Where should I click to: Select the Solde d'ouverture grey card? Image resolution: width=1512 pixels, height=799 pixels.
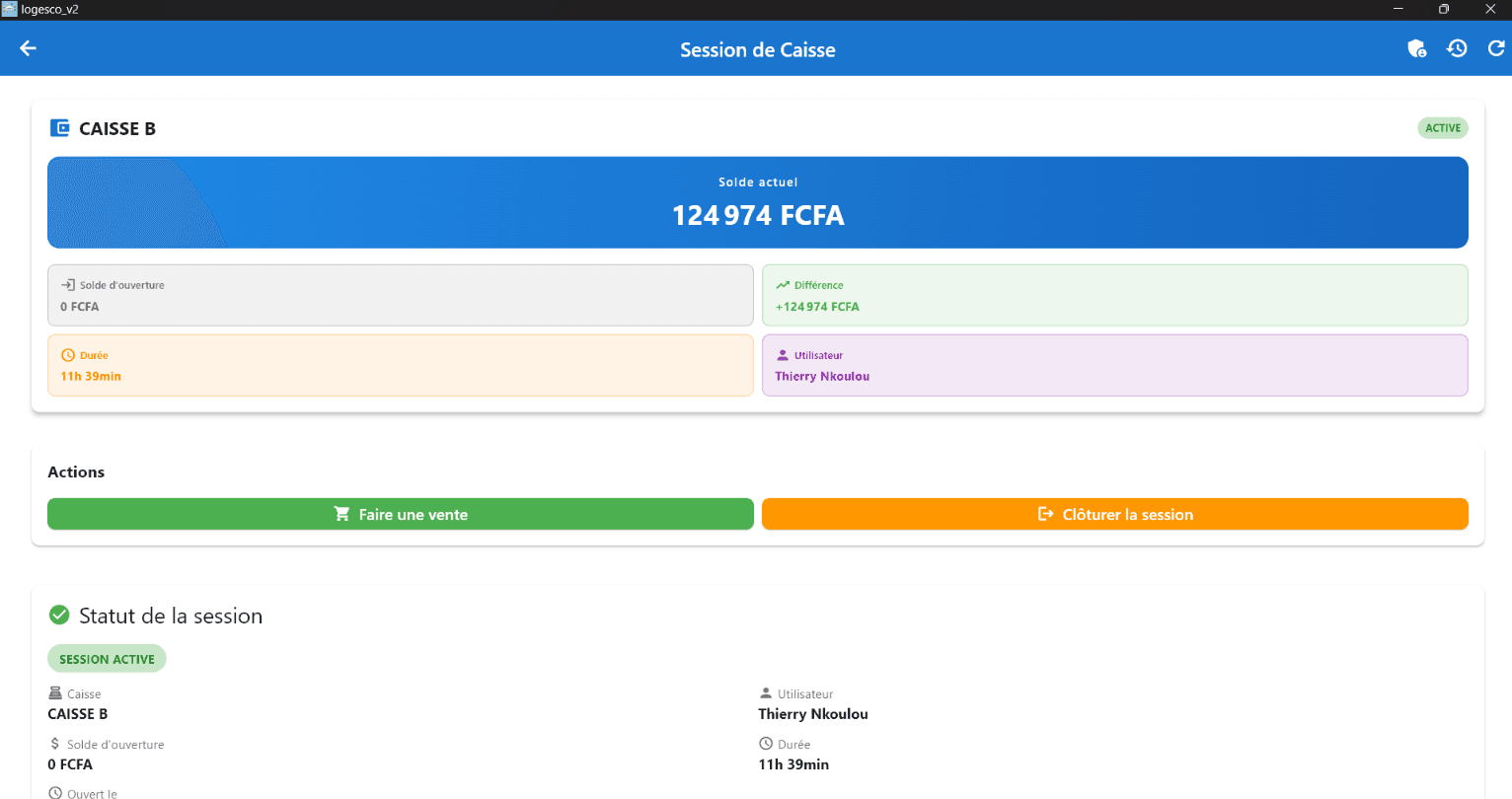401,295
